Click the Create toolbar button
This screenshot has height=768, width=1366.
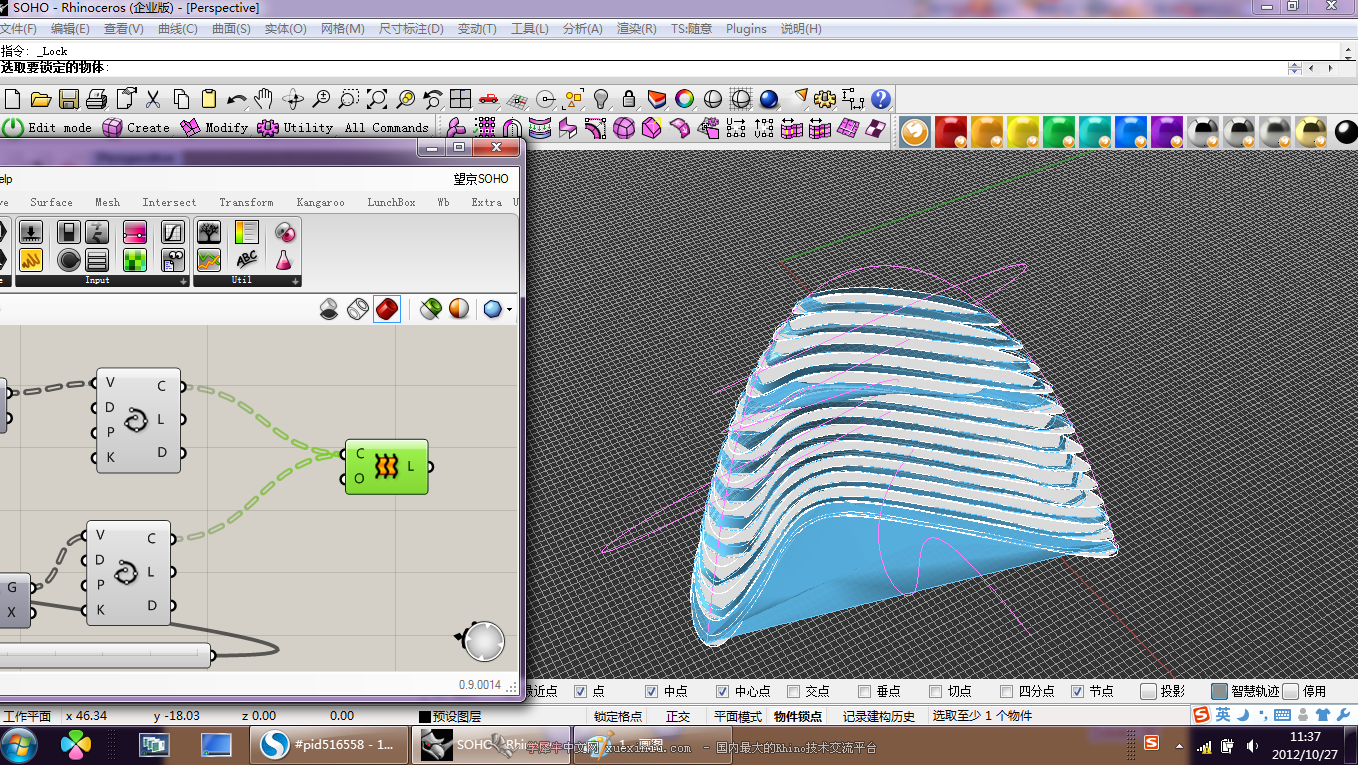(x=136, y=128)
